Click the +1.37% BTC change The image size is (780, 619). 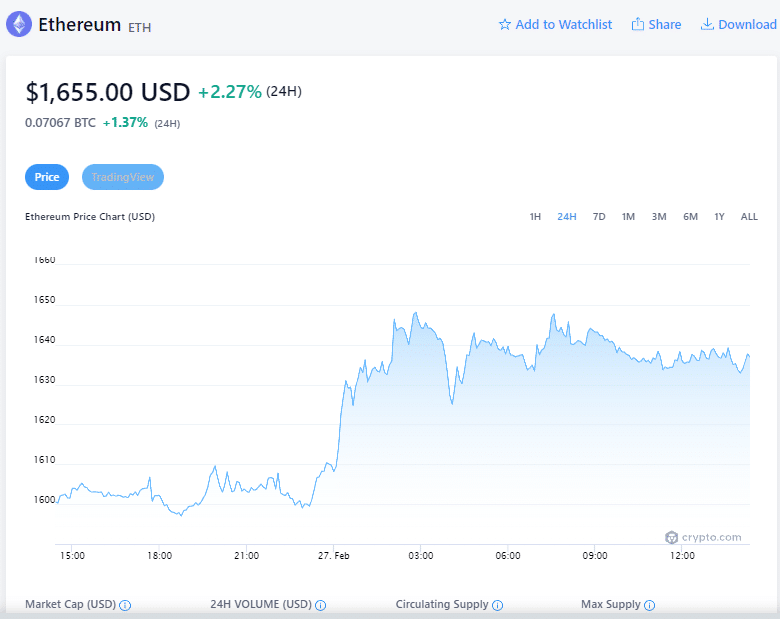[125, 122]
